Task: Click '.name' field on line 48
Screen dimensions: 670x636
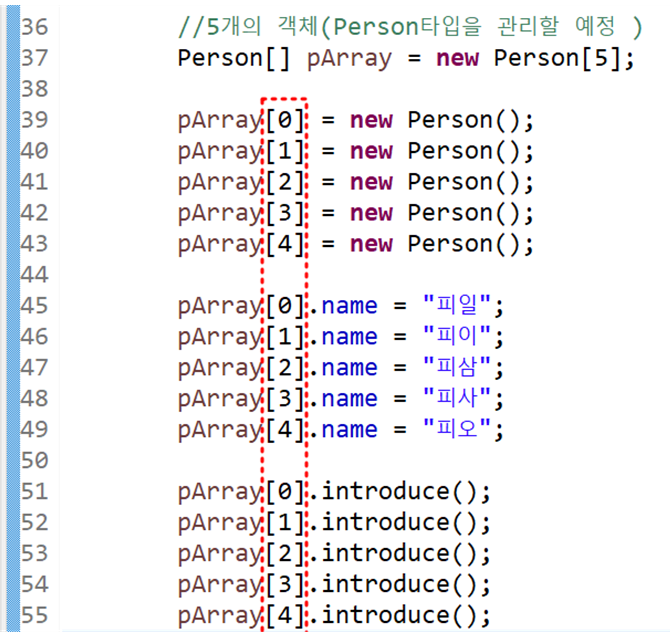Action: (x=344, y=399)
